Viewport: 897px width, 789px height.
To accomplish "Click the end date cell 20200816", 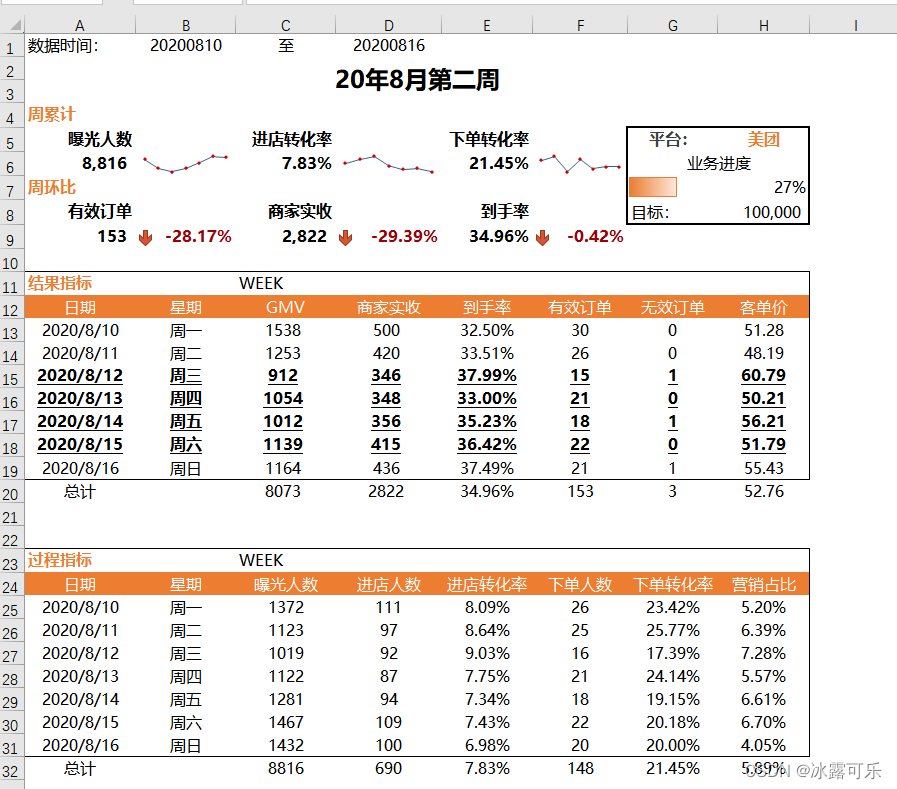I will click(x=388, y=45).
